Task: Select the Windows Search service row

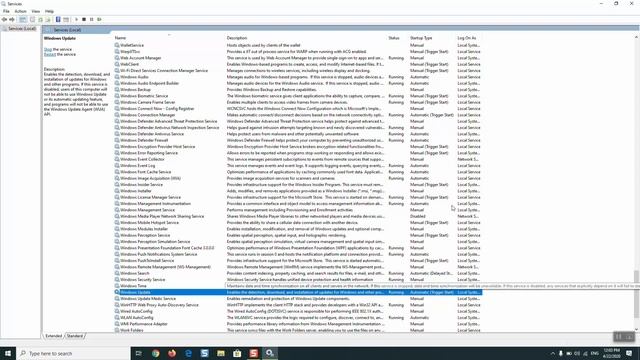Action: coord(298,273)
